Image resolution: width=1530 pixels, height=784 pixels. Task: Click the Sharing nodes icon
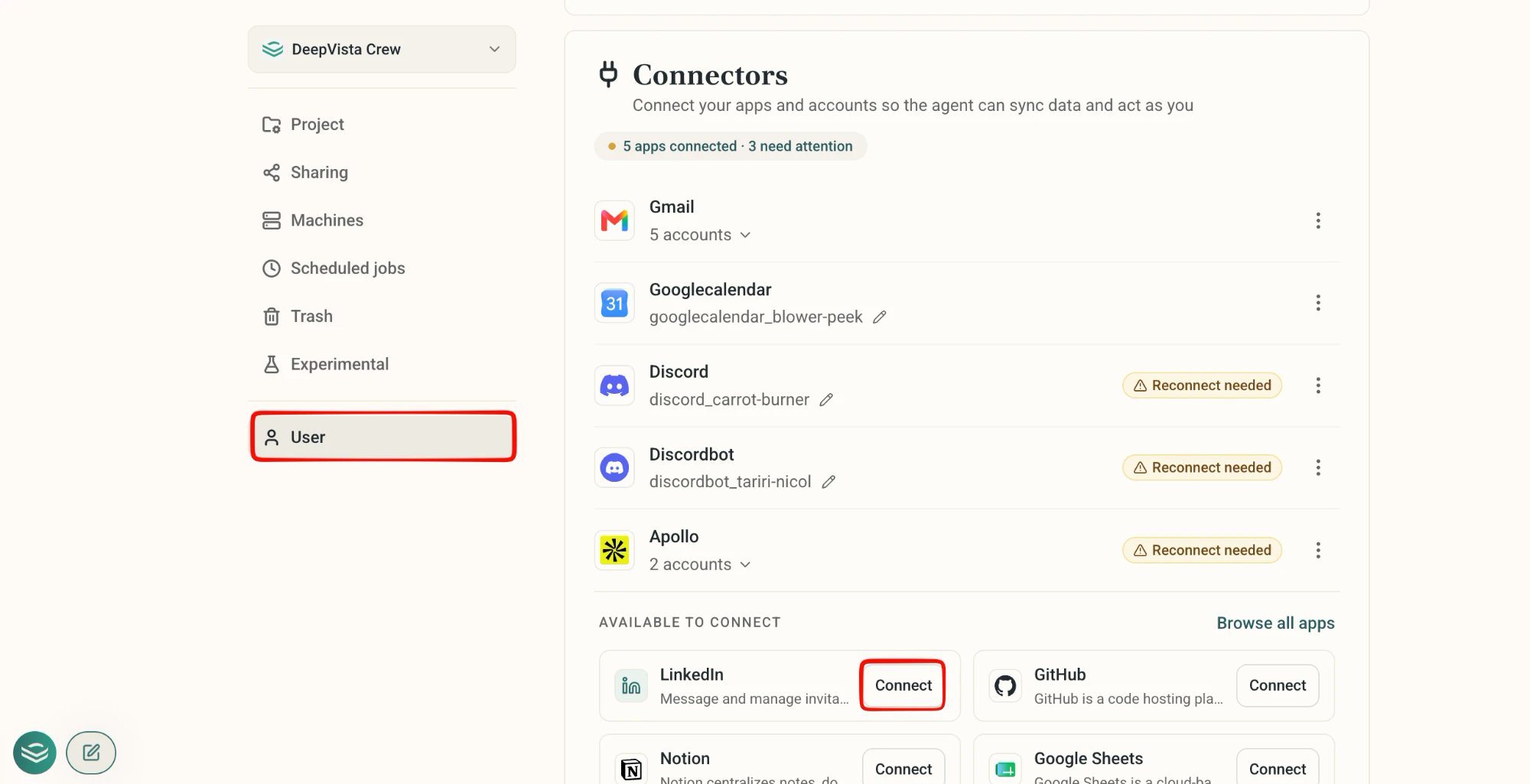272,173
